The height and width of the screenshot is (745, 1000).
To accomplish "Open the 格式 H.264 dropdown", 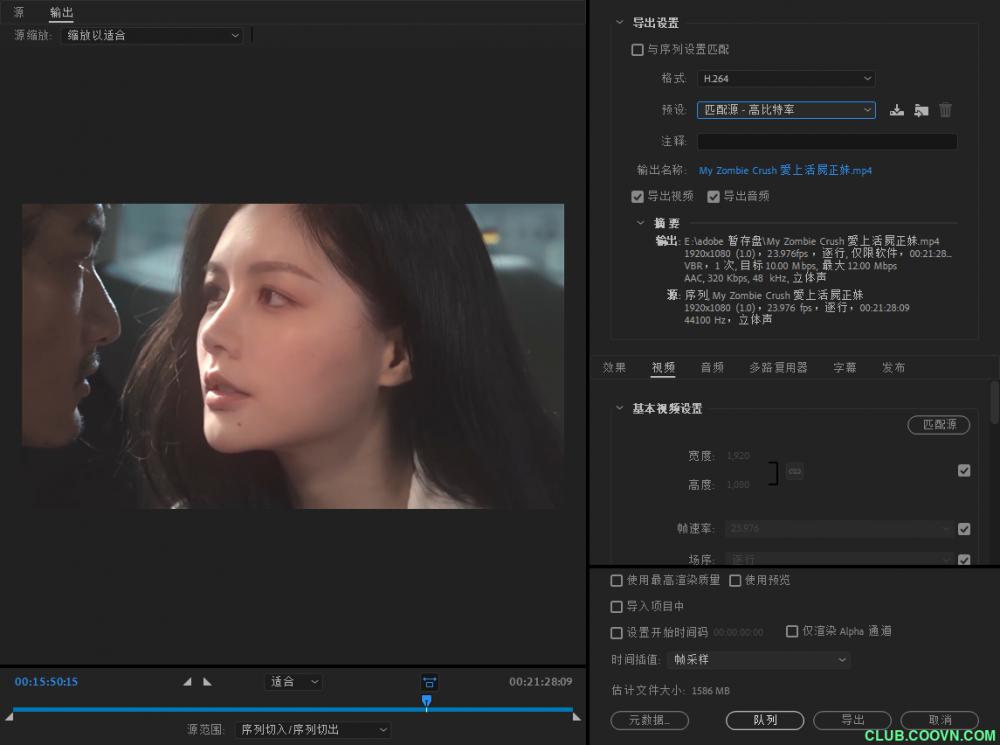I will click(786, 78).
